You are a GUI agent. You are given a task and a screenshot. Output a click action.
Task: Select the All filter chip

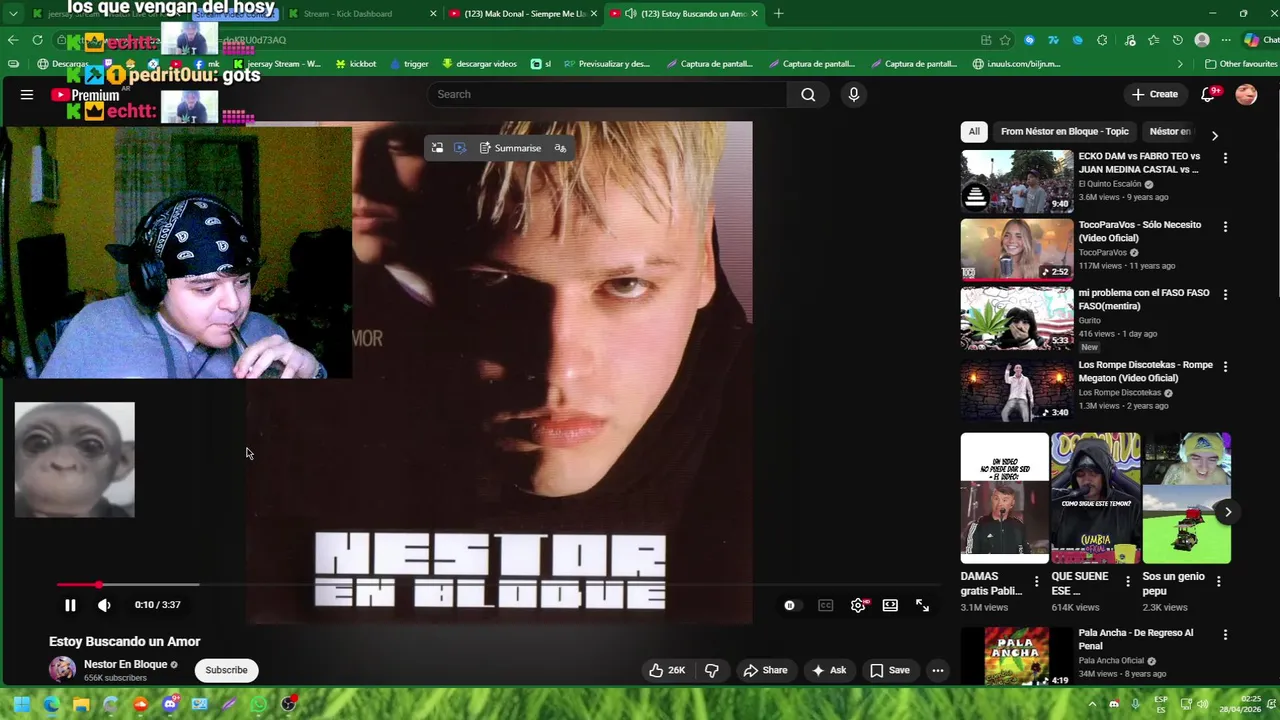(x=973, y=131)
